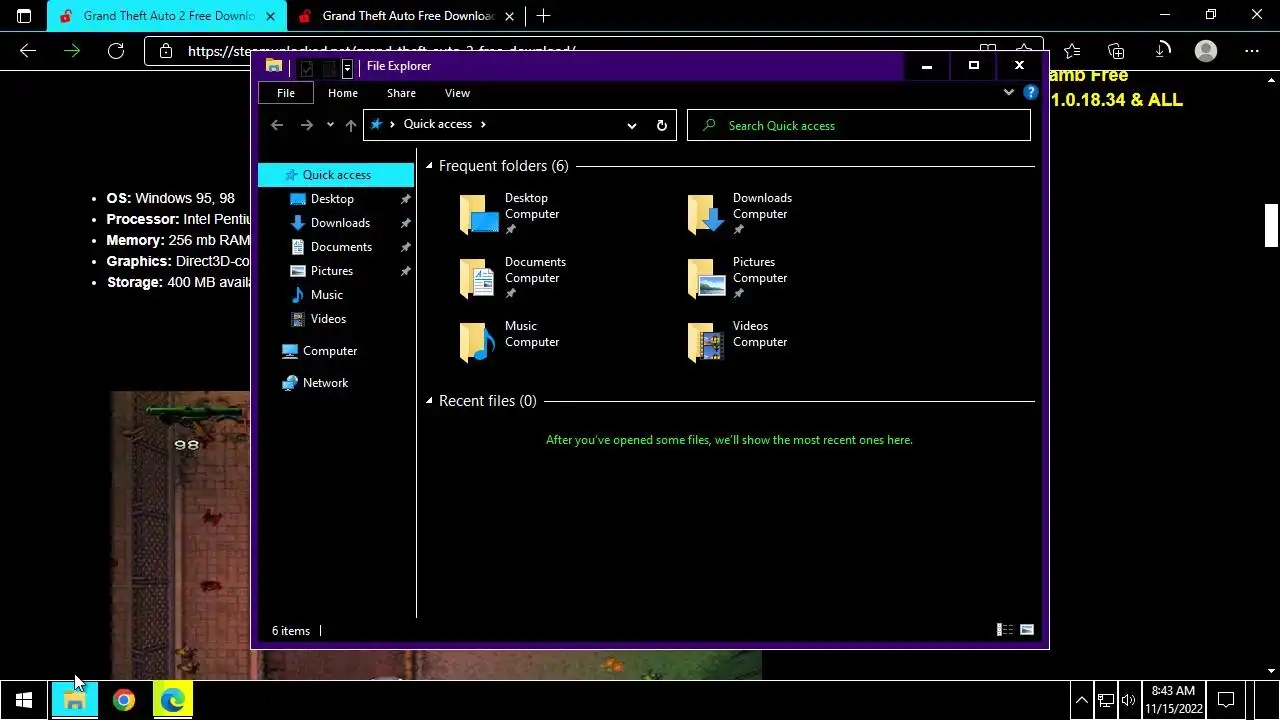1280x720 pixels.
Task: Select Desktop in the navigation pane
Action: click(x=332, y=199)
